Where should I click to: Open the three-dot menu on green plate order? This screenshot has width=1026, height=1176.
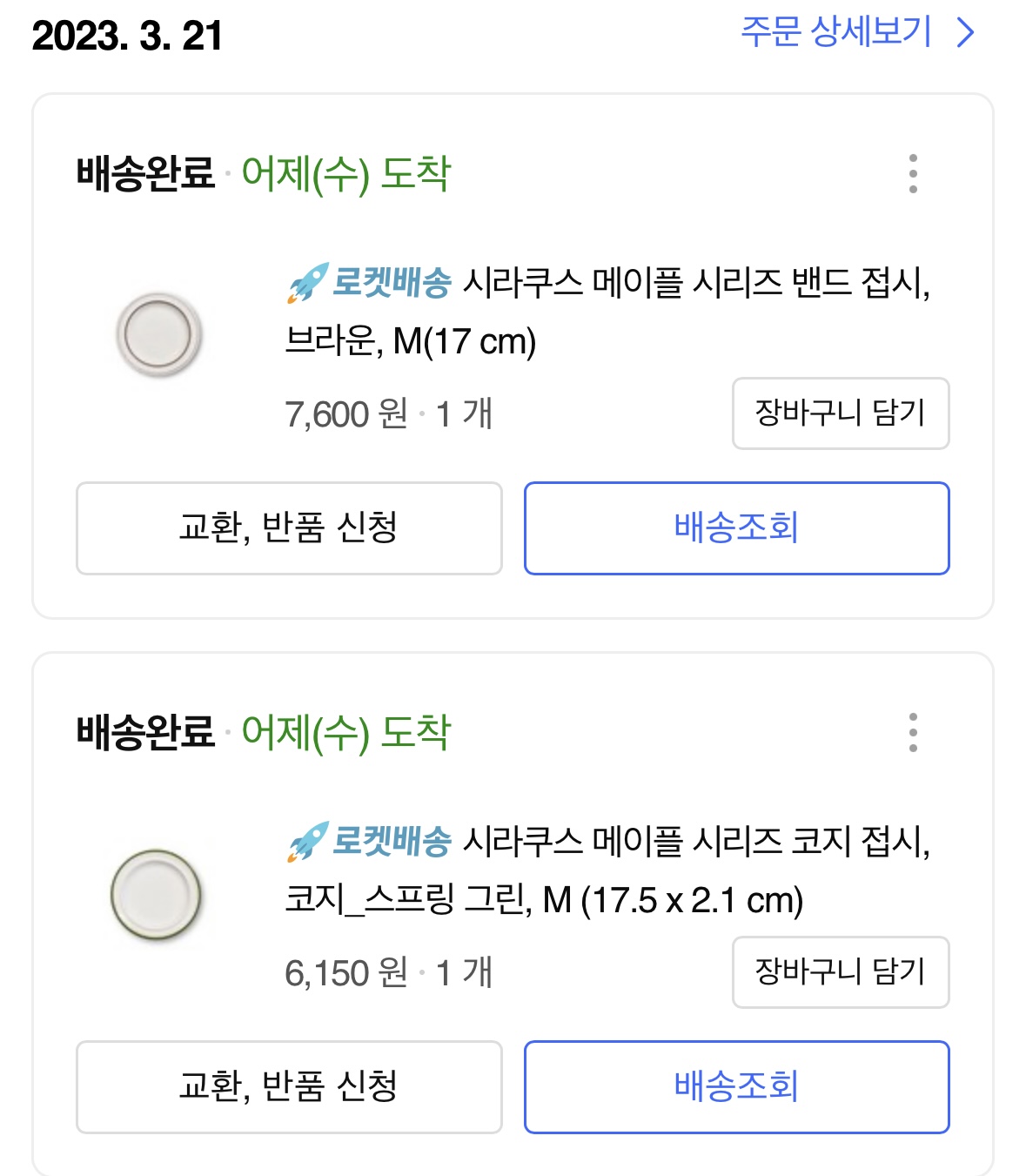pyautogui.click(x=913, y=732)
